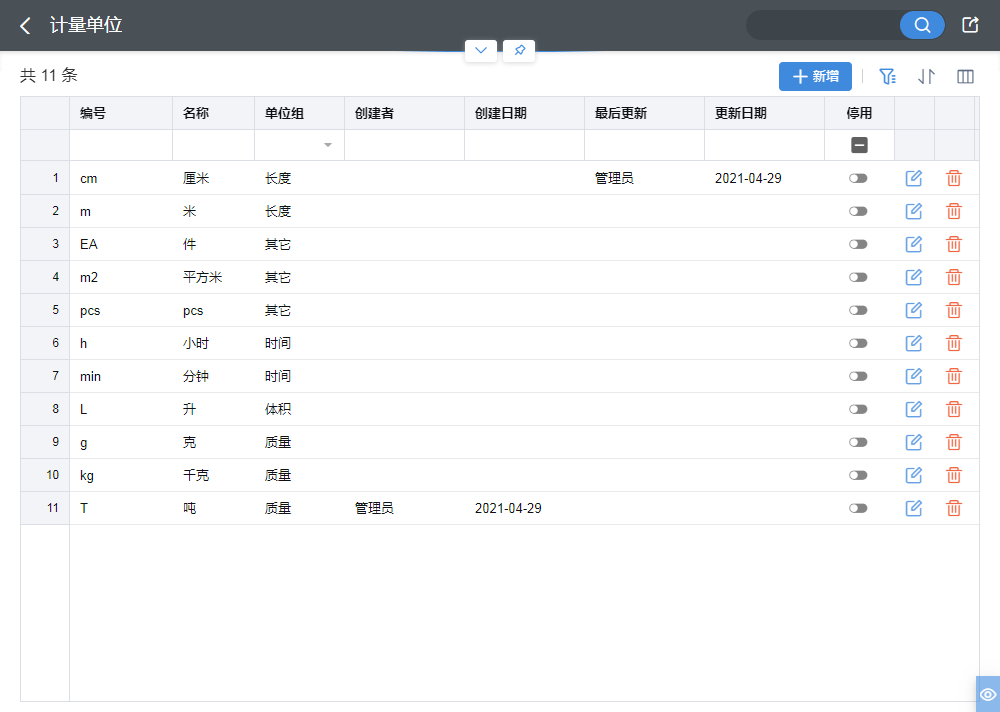Image resolution: width=1000 pixels, height=712 pixels.
Task: Delete the cm row
Action: pyautogui.click(x=953, y=178)
